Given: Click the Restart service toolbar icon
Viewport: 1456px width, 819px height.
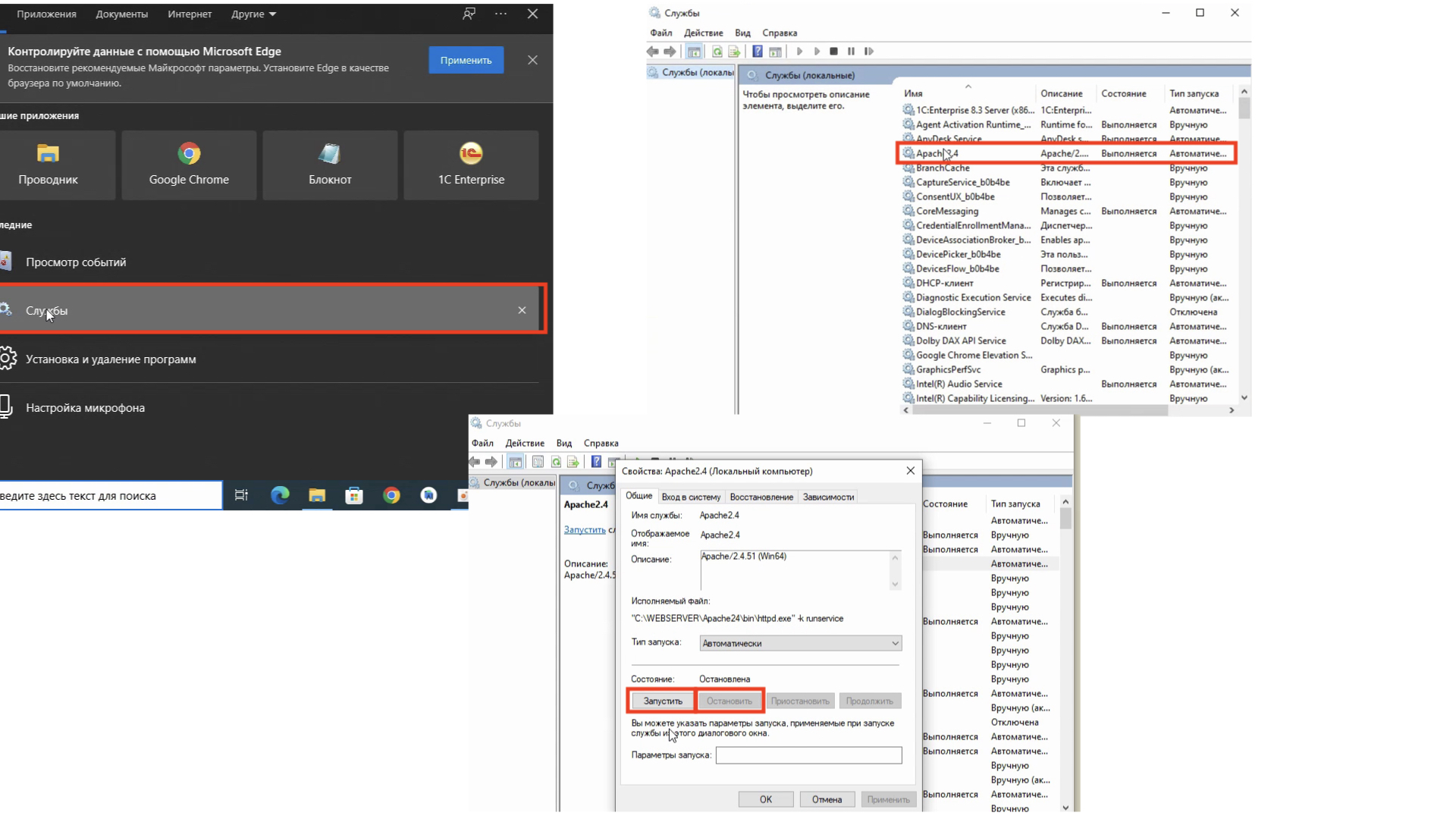Looking at the screenshot, I should [869, 52].
